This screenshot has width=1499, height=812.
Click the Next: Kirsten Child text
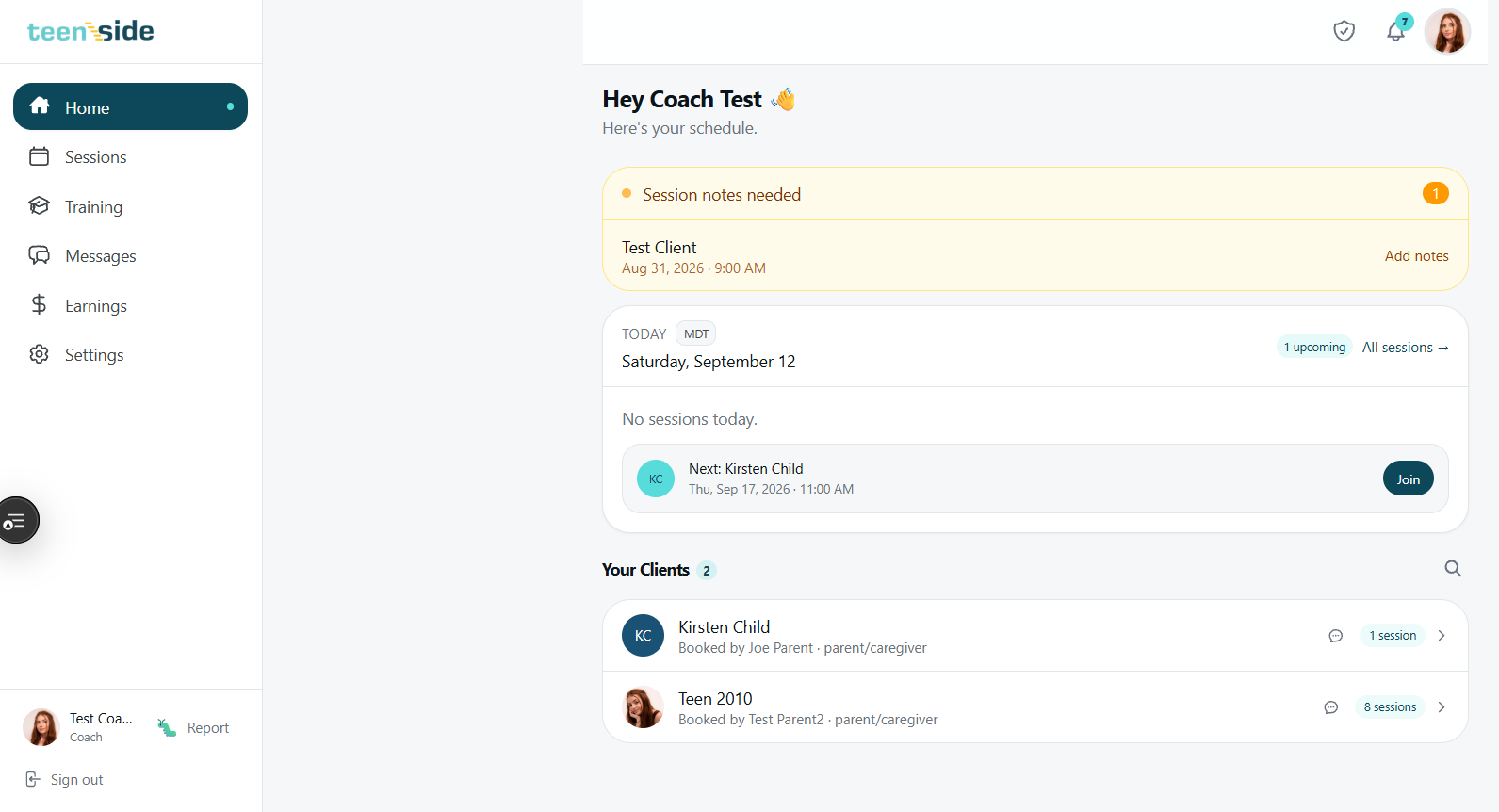tap(746, 469)
